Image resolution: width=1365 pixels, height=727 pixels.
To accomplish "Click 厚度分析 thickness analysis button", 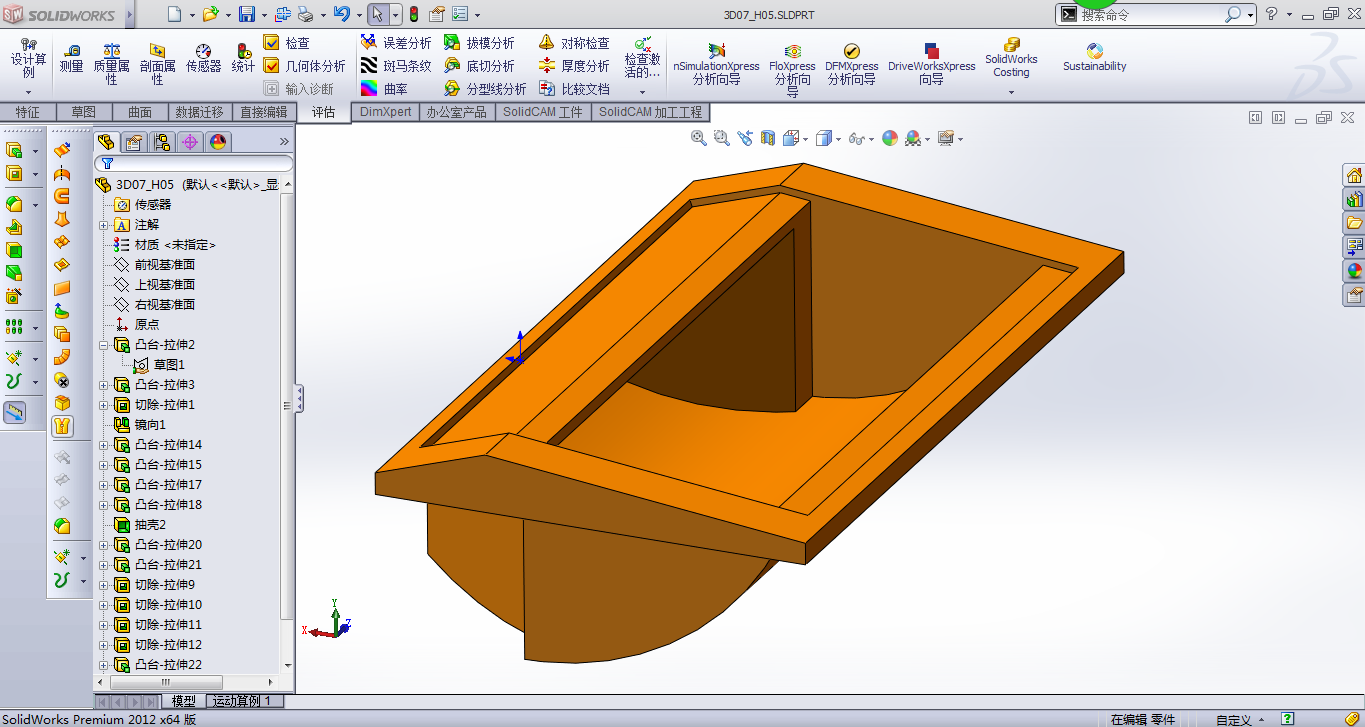I will (574, 66).
